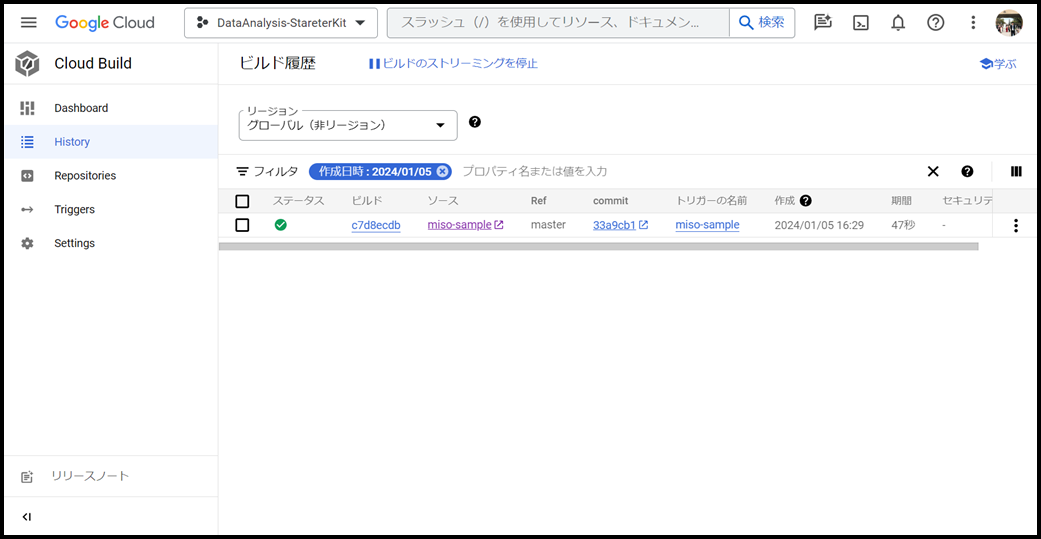The height and width of the screenshot is (539, 1041).
Task: Clear the filter with the X icon
Action: 932,171
